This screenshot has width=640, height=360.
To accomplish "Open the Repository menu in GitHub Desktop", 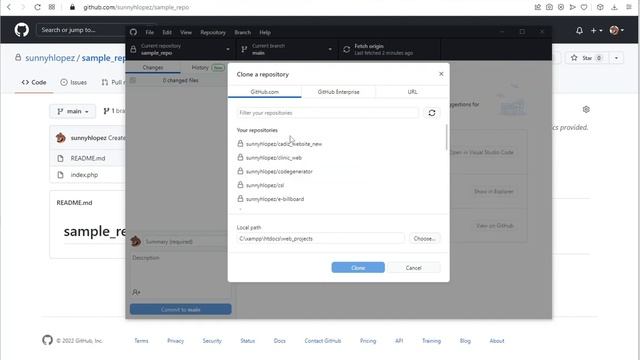I will pyautogui.click(x=213, y=32).
